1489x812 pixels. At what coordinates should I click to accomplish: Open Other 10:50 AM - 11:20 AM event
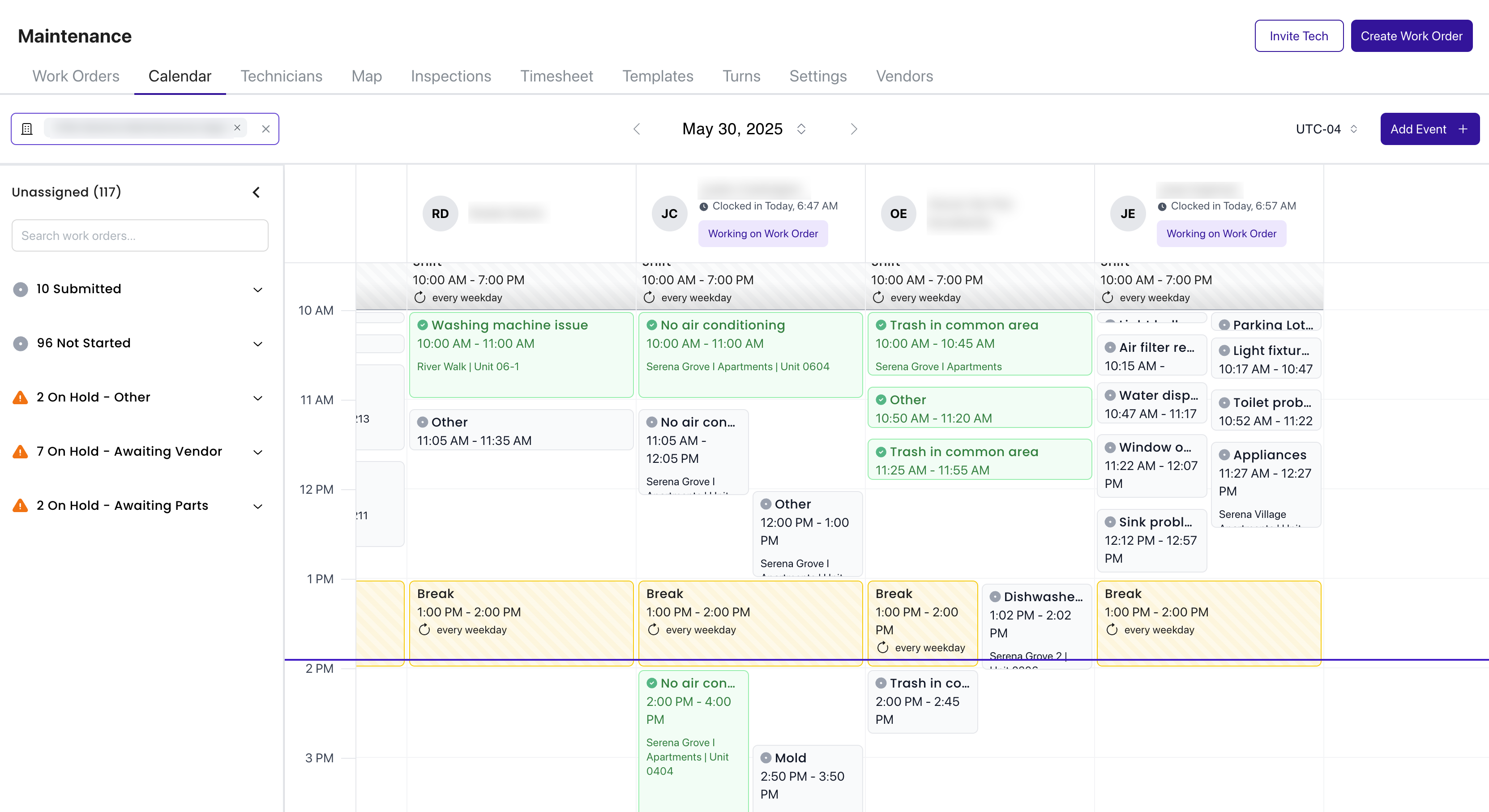(980, 407)
